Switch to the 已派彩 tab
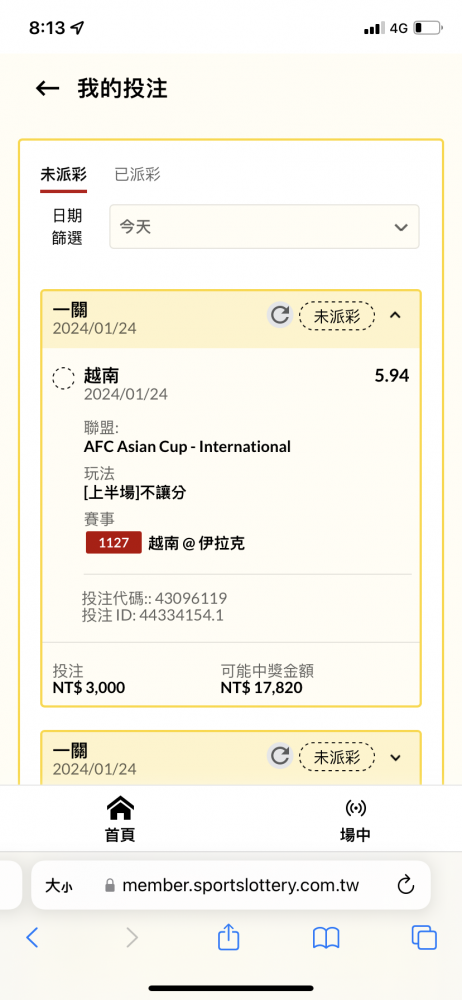The height and width of the screenshot is (1000, 462). tap(137, 174)
